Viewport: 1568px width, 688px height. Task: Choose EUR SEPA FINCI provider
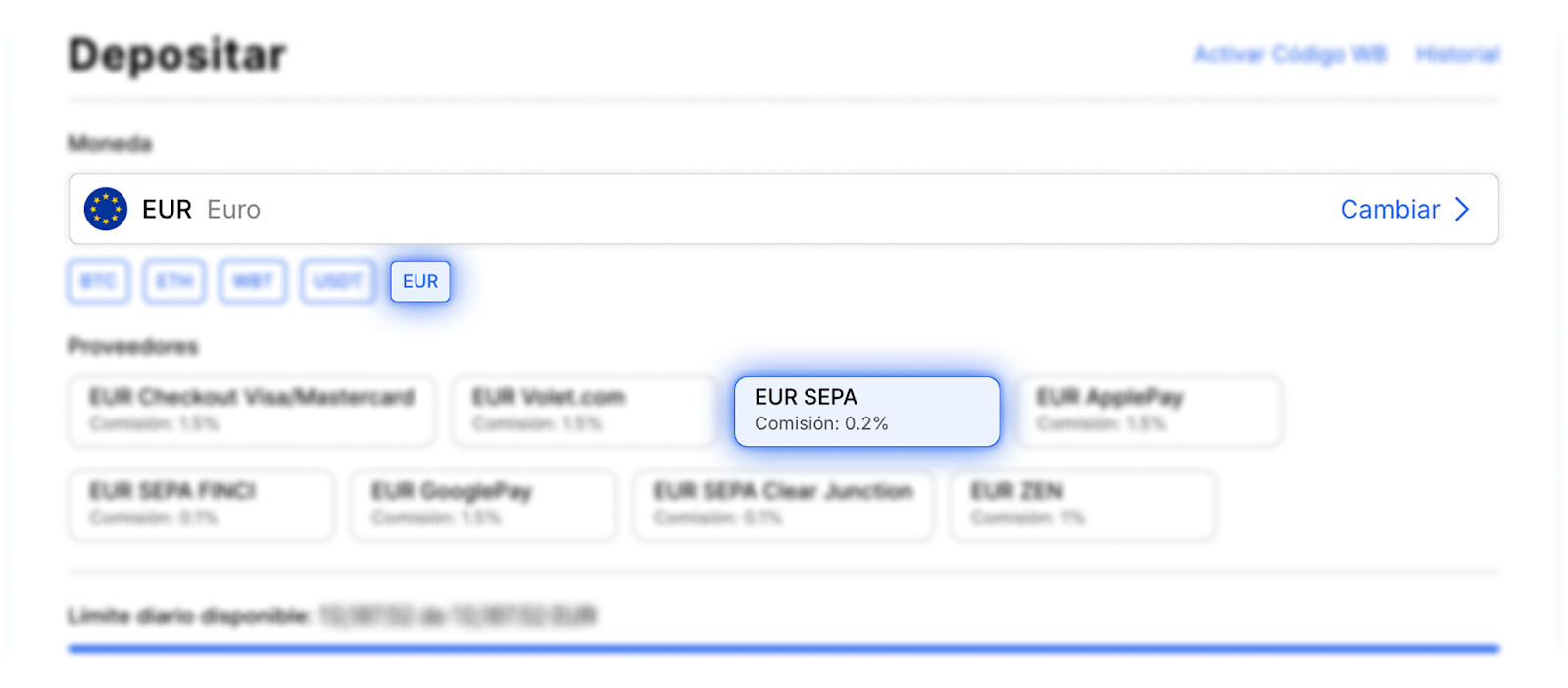coord(201,505)
